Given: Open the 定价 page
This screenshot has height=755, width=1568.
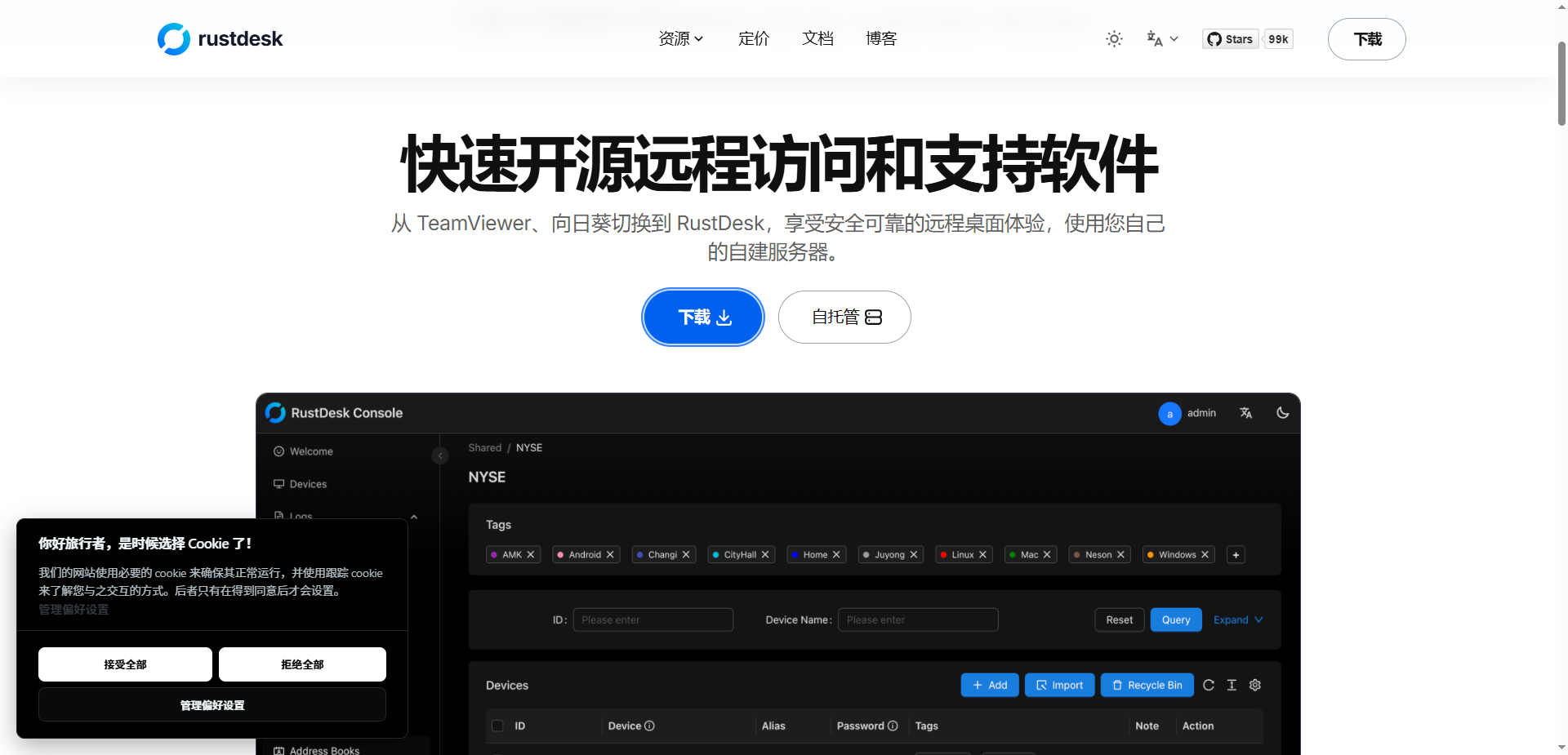Looking at the screenshot, I should pos(753,38).
